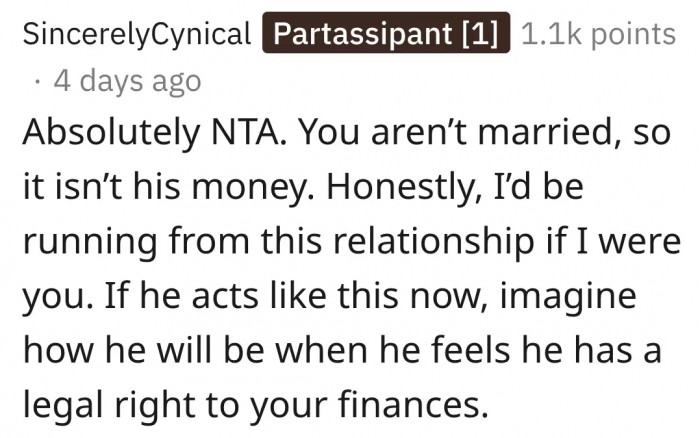Click the word 'finances' ending the comment
The image size is (700, 438).
[x=413, y=404]
